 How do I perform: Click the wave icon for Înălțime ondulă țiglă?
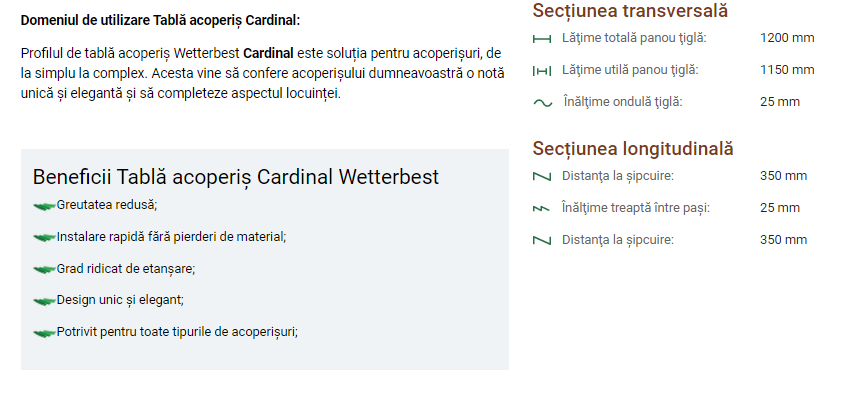click(542, 102)
